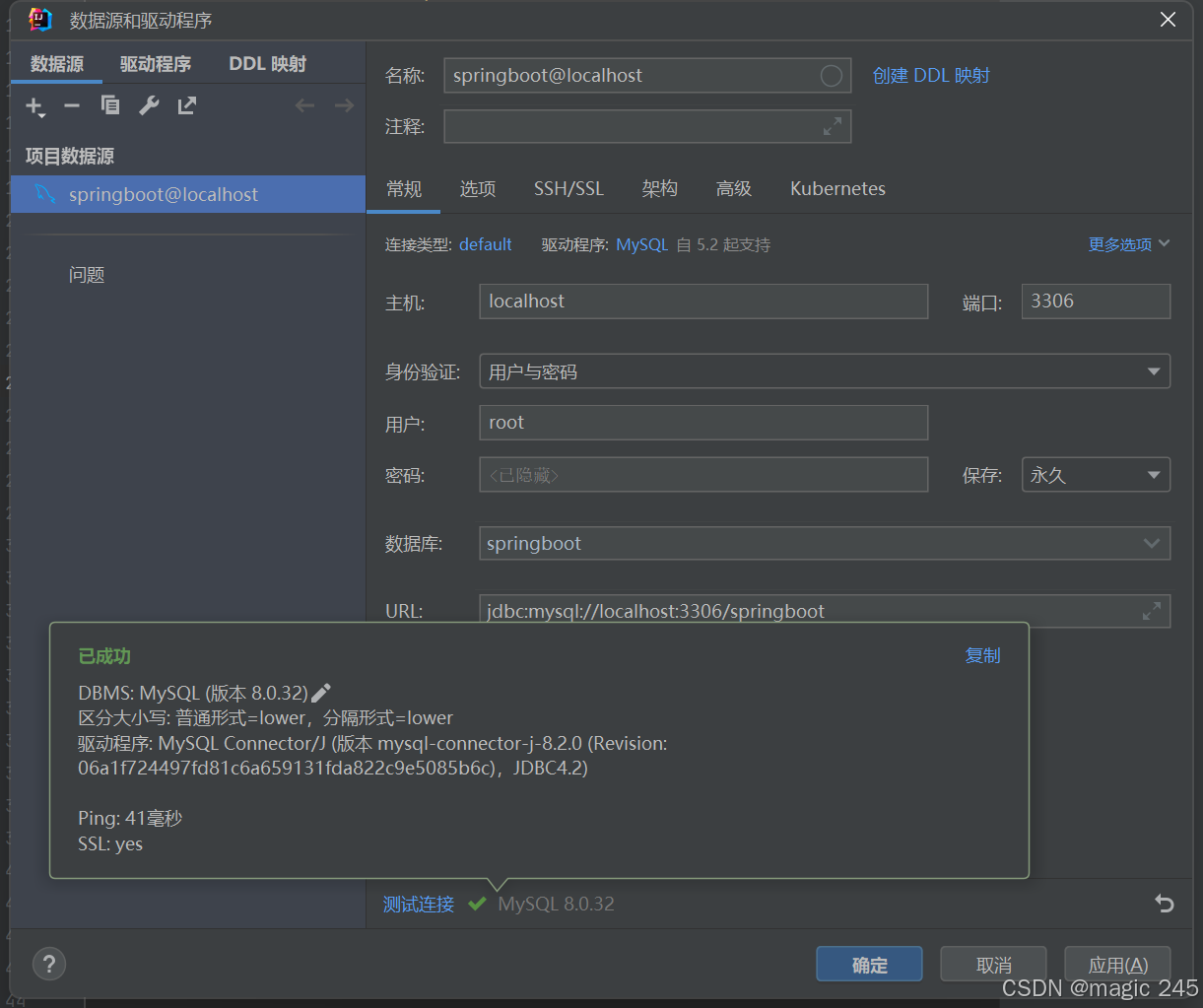Screen dimensions: 1203x1008
Task: Click the 确定 button
Action: [x=869, y=965]
